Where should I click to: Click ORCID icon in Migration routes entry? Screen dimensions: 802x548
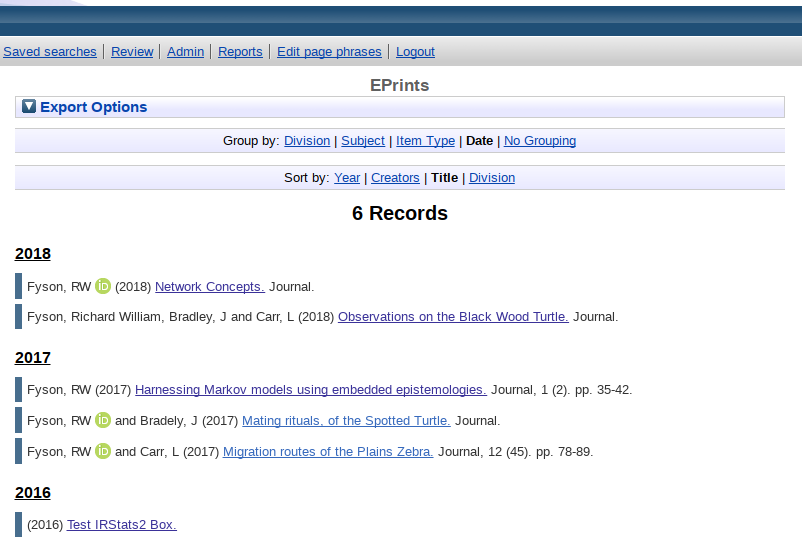pos(103,452)
